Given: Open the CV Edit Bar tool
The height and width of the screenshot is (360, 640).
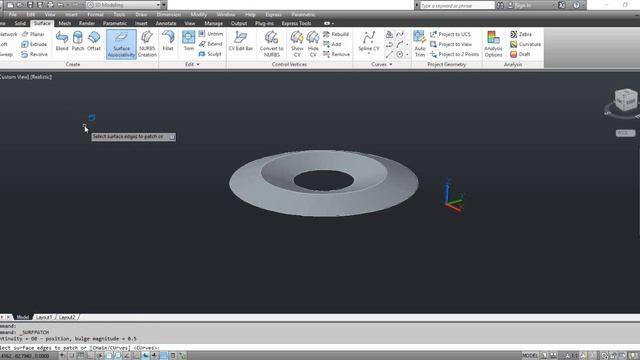Looking at the screenshot, I should tap(240, 41).
